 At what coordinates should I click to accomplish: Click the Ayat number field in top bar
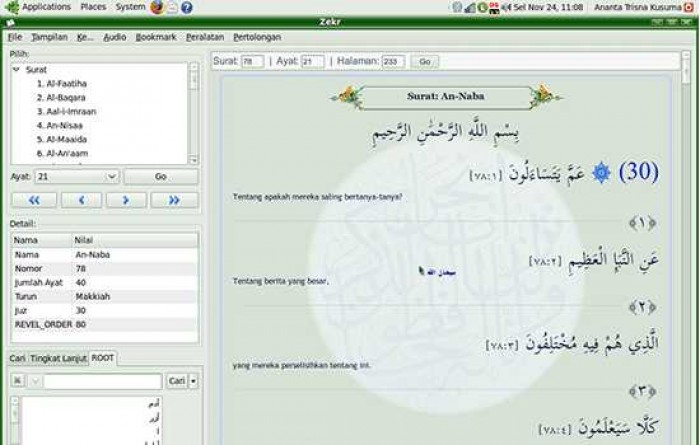312,62
